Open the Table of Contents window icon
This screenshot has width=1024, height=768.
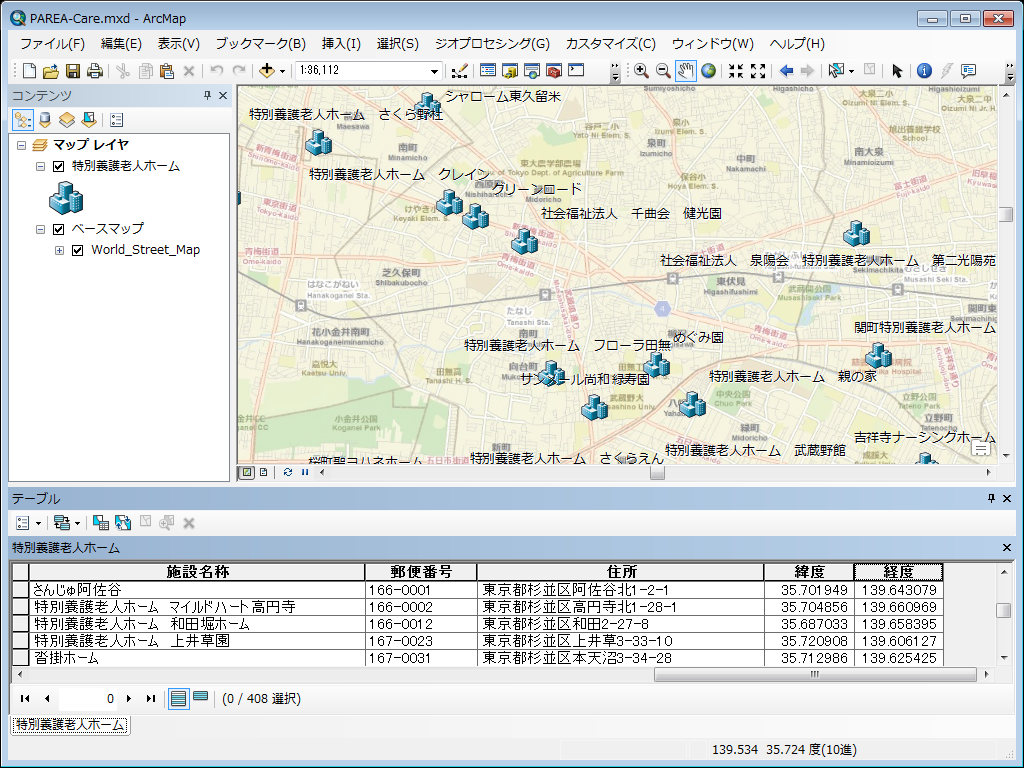(488, 71)
